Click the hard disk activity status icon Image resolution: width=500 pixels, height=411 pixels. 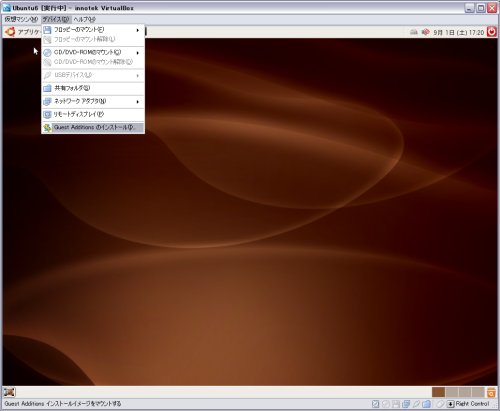coord(375,404)
